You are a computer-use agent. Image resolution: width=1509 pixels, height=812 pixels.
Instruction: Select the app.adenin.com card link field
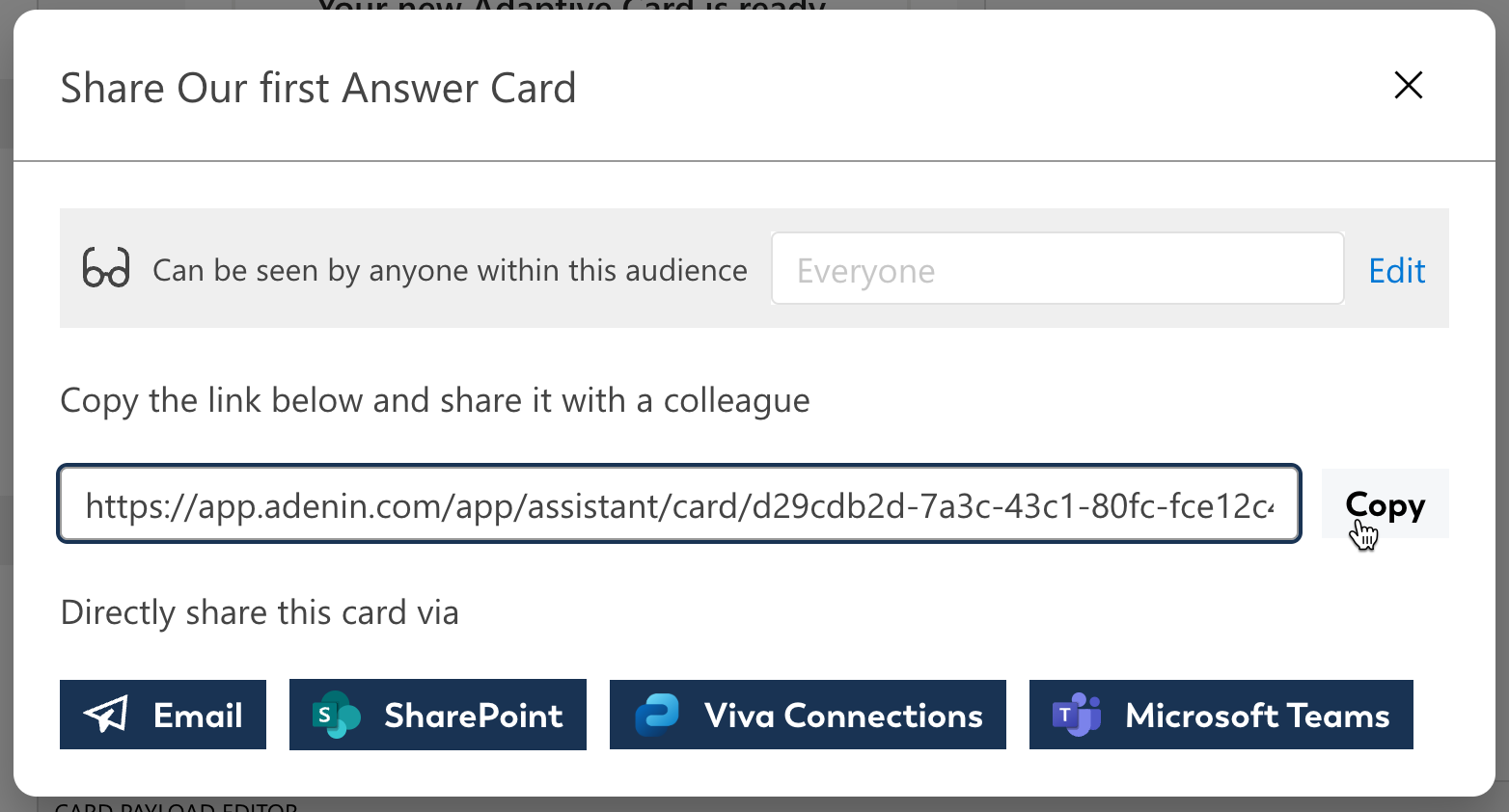679,503
